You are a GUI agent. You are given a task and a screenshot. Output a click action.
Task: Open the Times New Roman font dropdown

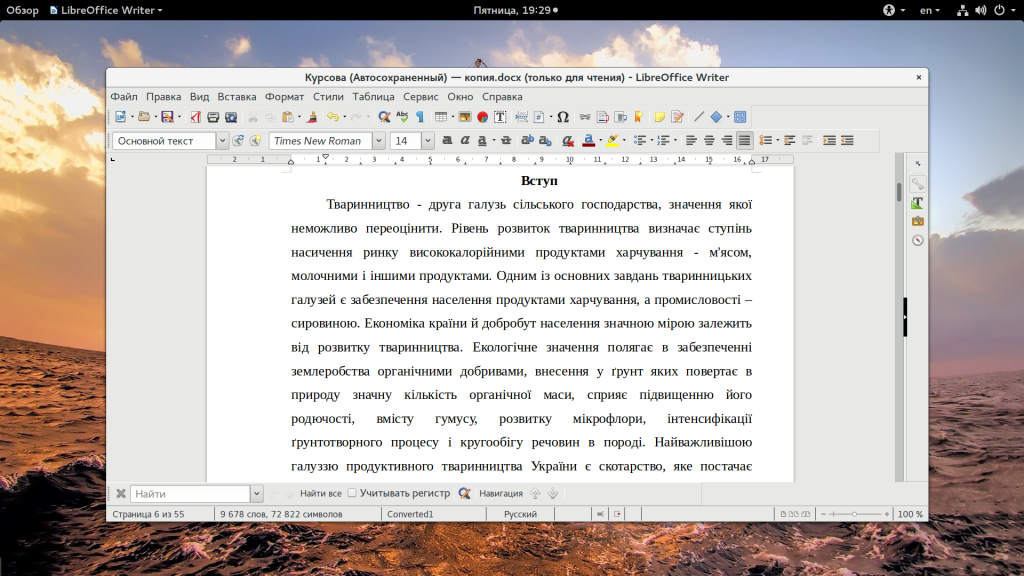379,141
